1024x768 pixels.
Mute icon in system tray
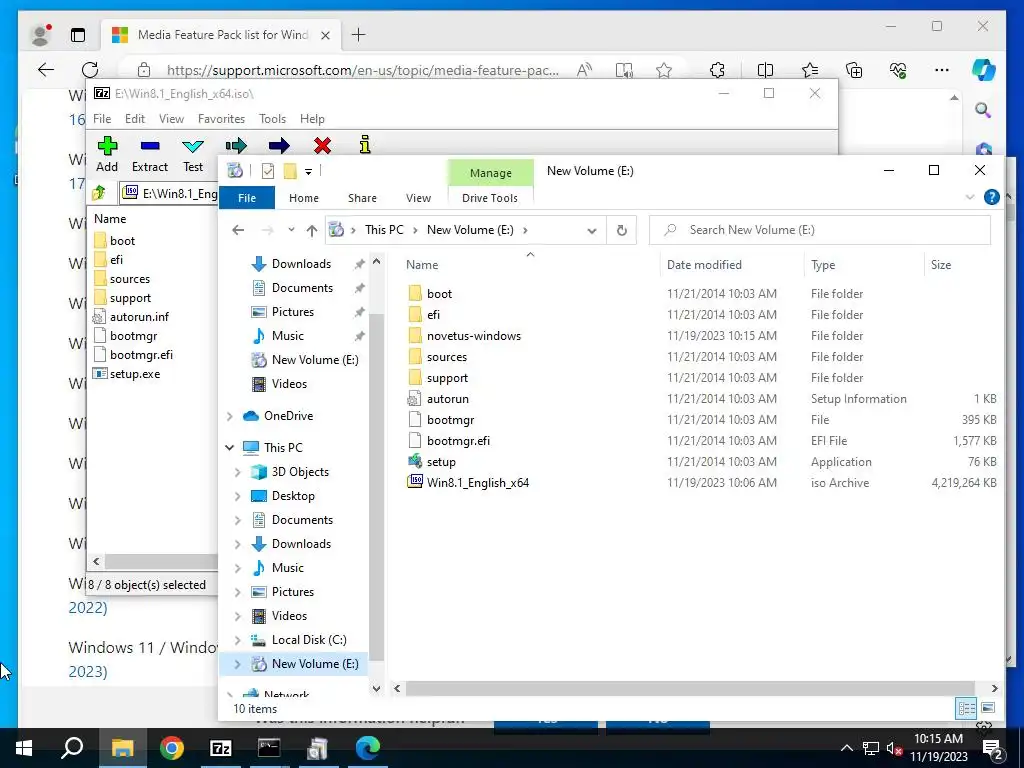[893, 748]
